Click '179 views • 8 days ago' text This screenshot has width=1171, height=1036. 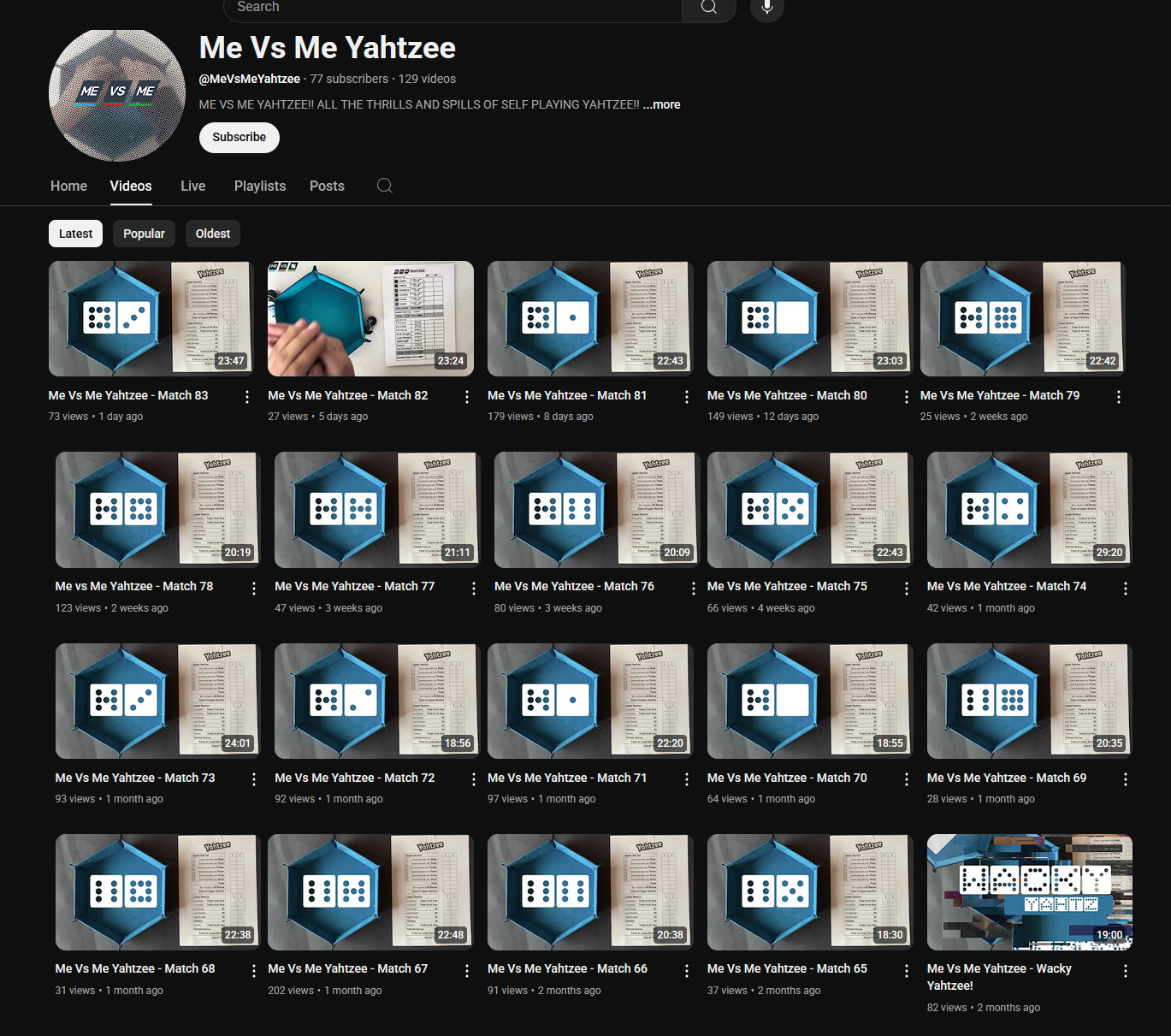[541, 417]
